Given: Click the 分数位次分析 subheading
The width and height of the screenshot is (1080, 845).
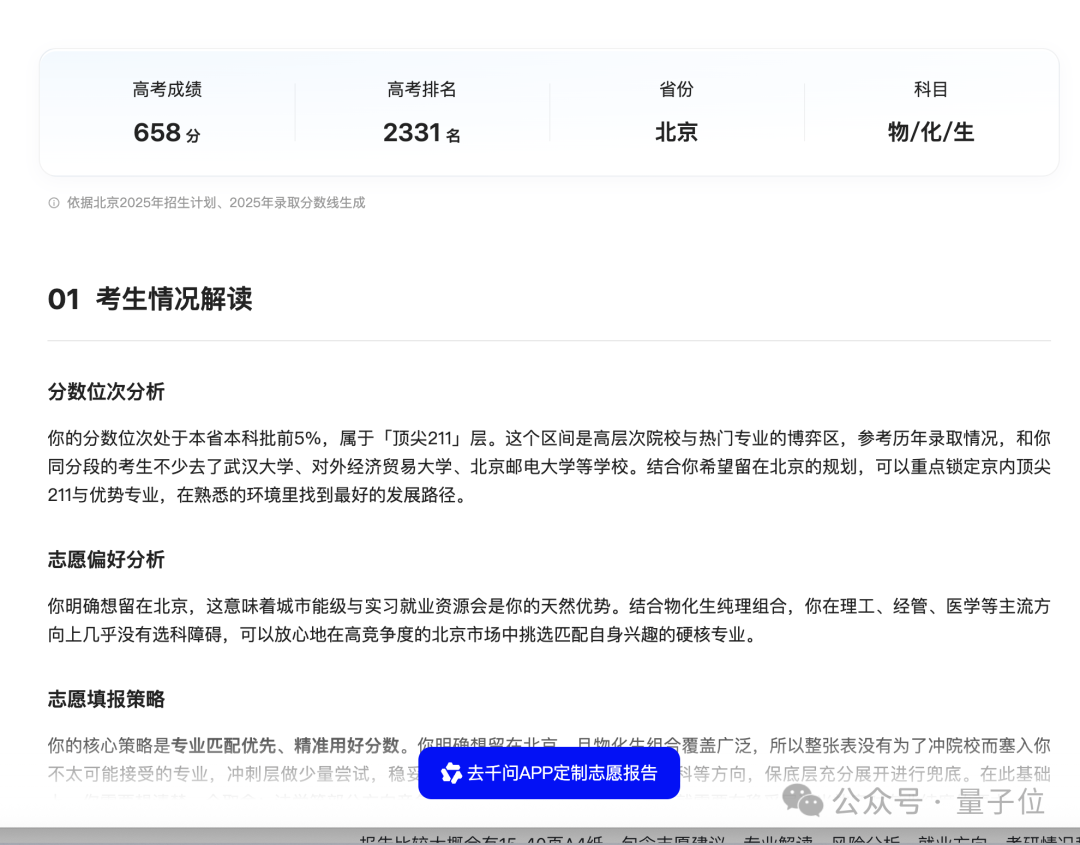Looking at the screenshot, I should click(x=106, y=392).
